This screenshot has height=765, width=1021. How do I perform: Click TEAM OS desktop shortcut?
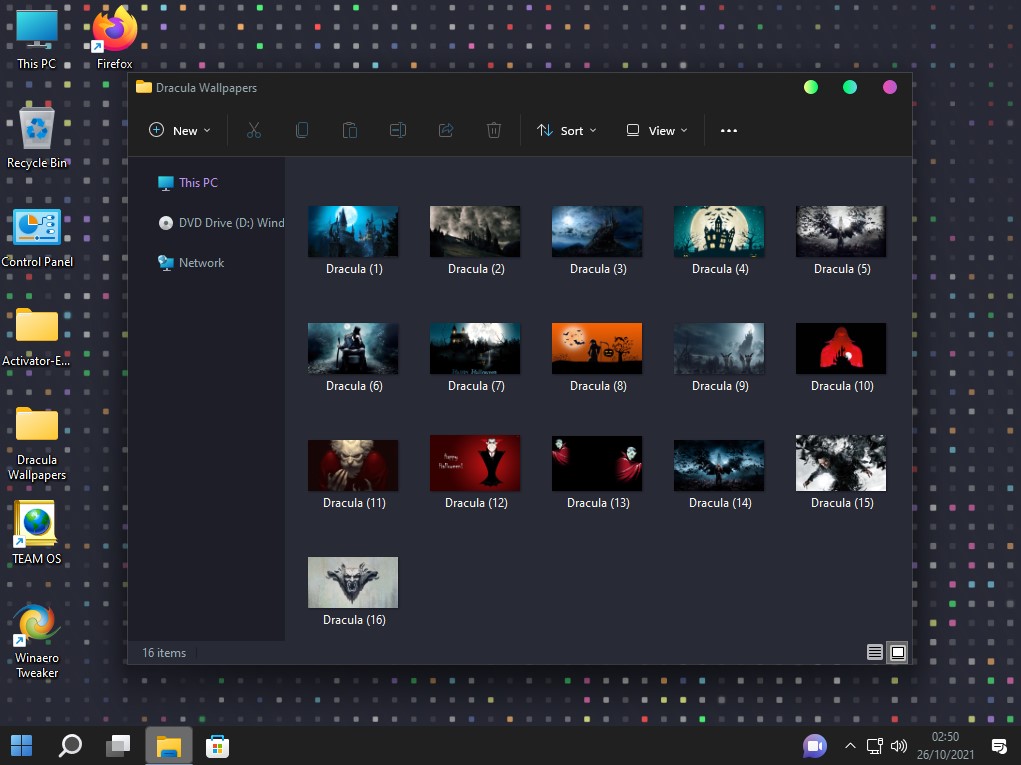click(36, 533)
